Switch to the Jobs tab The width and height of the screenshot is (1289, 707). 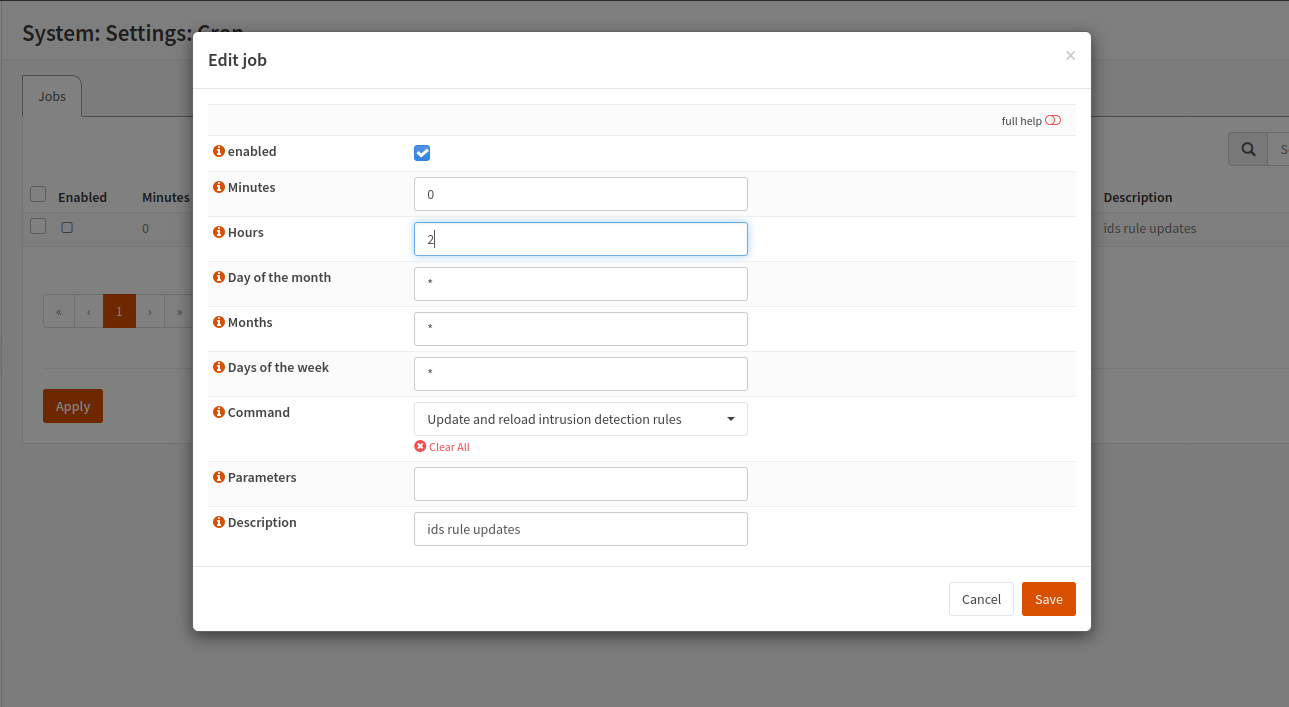(x=51, y=96)
